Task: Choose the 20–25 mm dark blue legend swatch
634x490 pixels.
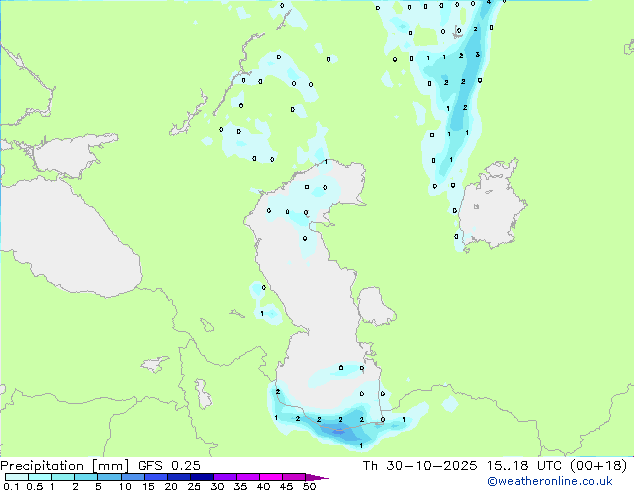Action: point(179,477)
